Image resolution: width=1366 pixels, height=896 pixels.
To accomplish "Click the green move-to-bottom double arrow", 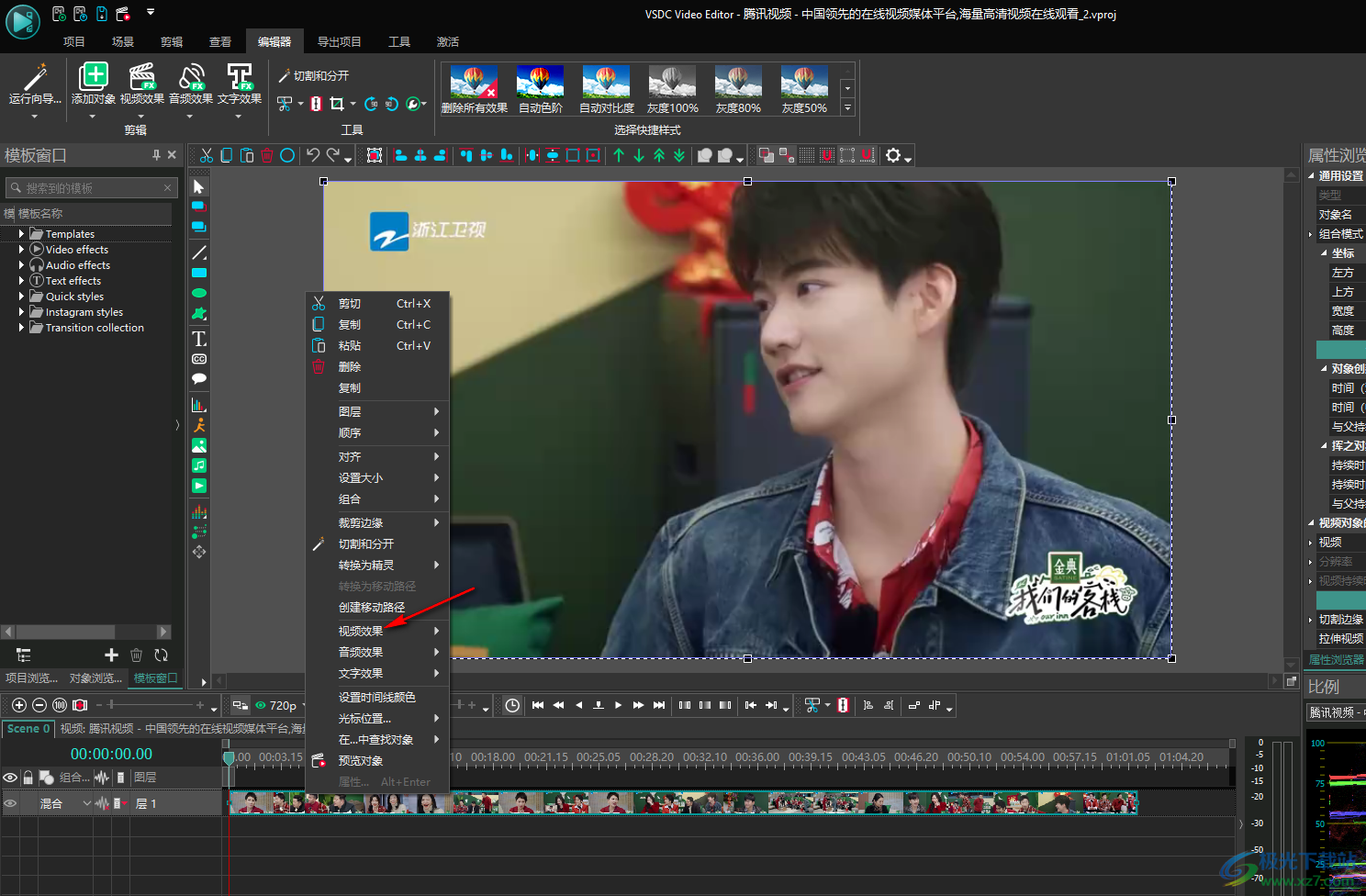I will [x=679, y=155].
